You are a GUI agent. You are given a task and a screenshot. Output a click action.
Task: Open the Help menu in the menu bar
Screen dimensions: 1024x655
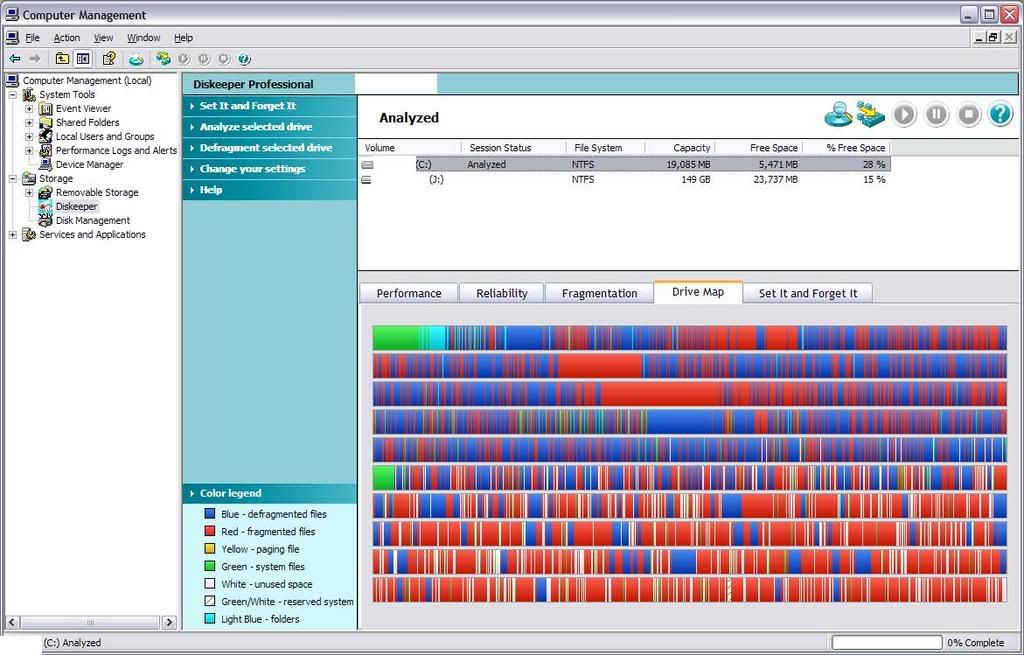(184, 38)
